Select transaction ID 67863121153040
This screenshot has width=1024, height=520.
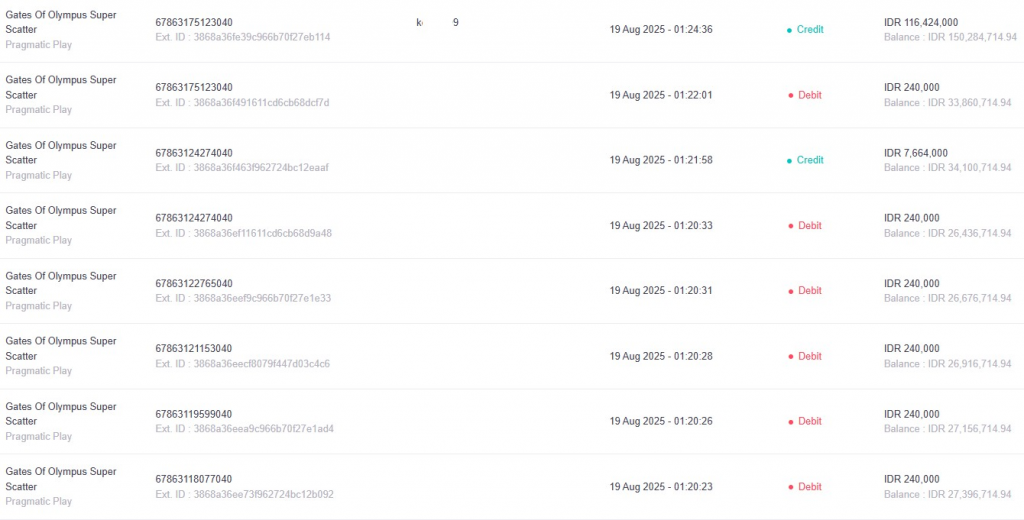pos(194,349)
